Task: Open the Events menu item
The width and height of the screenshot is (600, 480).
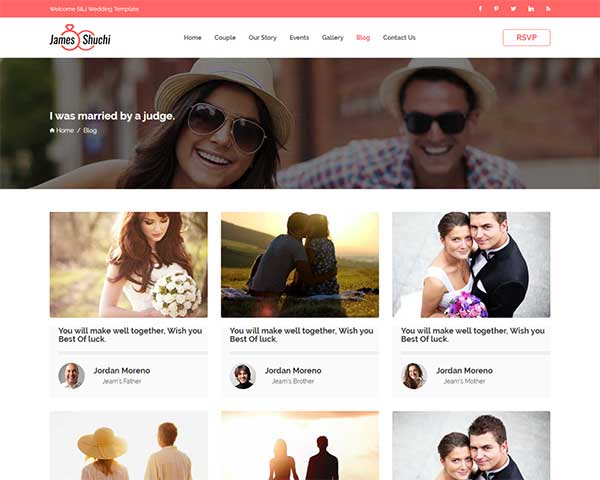Action: pyautogui.click(x=299, y=38)
